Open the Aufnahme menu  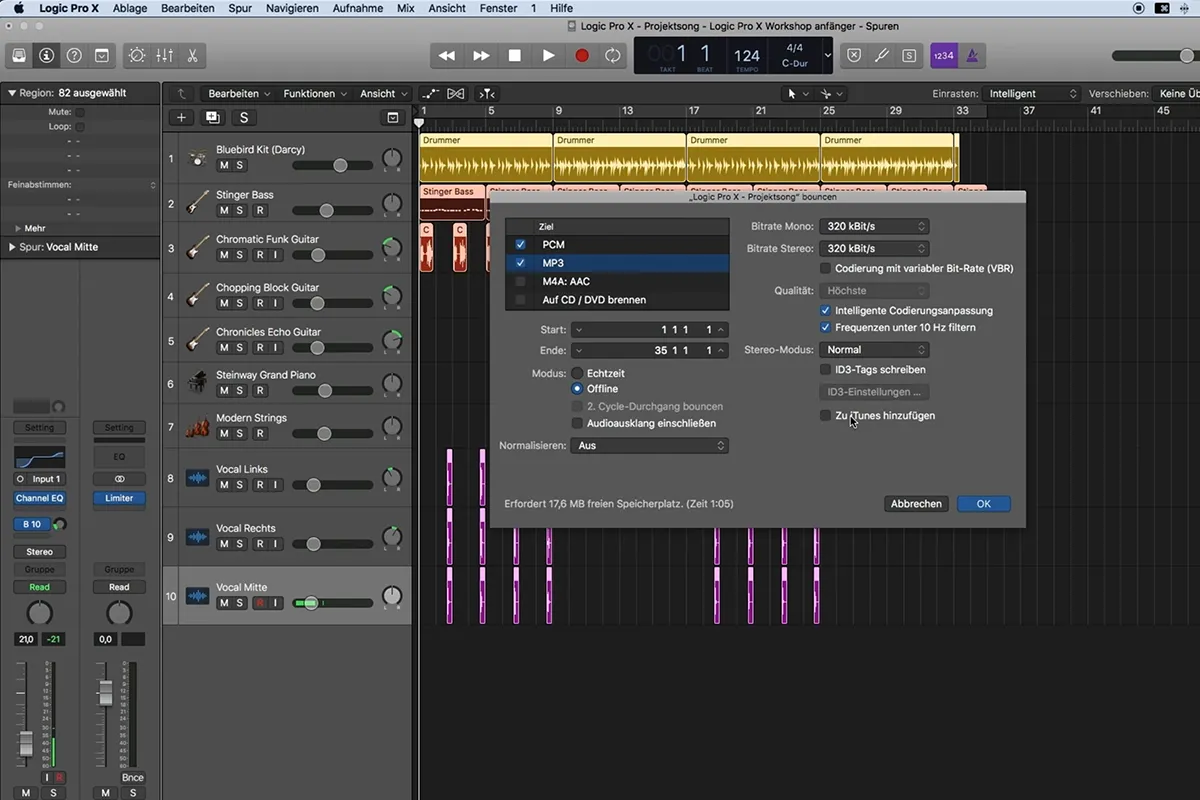pyautogui.click(x=357, y=8)
